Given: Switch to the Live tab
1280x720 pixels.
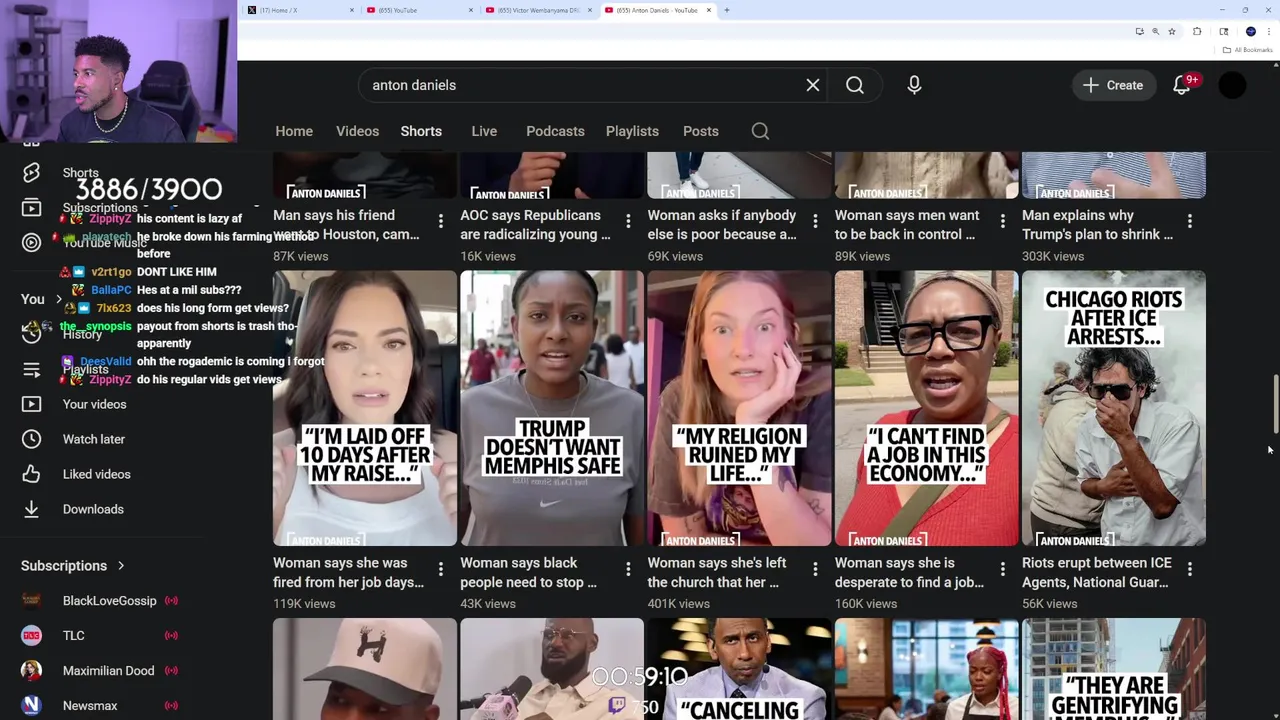Looking at the screenshot, I should 484,131.
